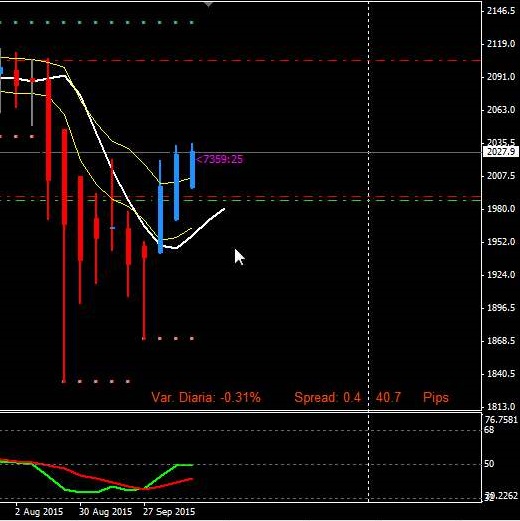Select the tallest red candle with longest lower wick
The height and width of the screenshot is (521, 520).
click(x=64, y=256)
